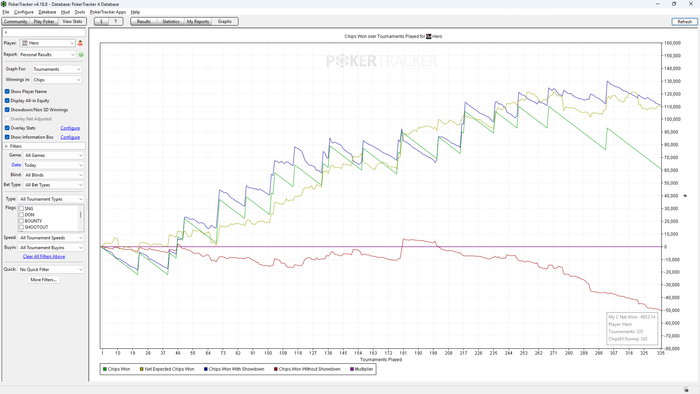This screenshot has height=394, width=700.
Task: Click the green Chips Won legend marker
Action: coord(105,369)
